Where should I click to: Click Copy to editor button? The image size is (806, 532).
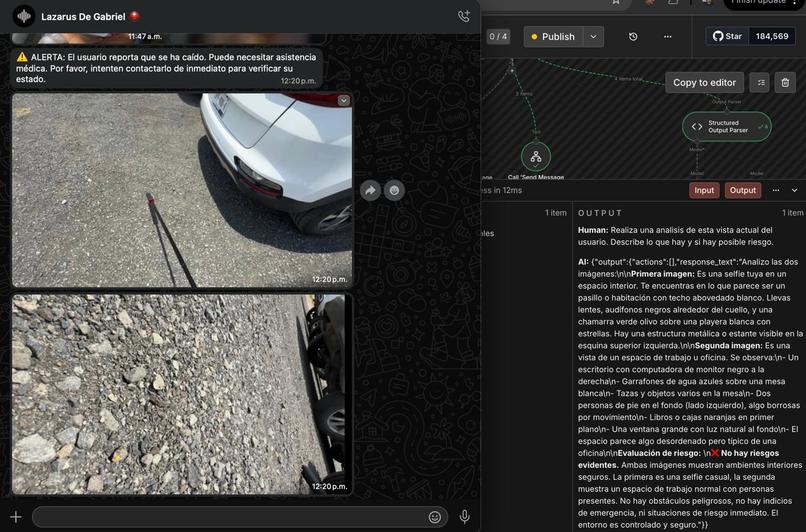[x=704, y=83]
